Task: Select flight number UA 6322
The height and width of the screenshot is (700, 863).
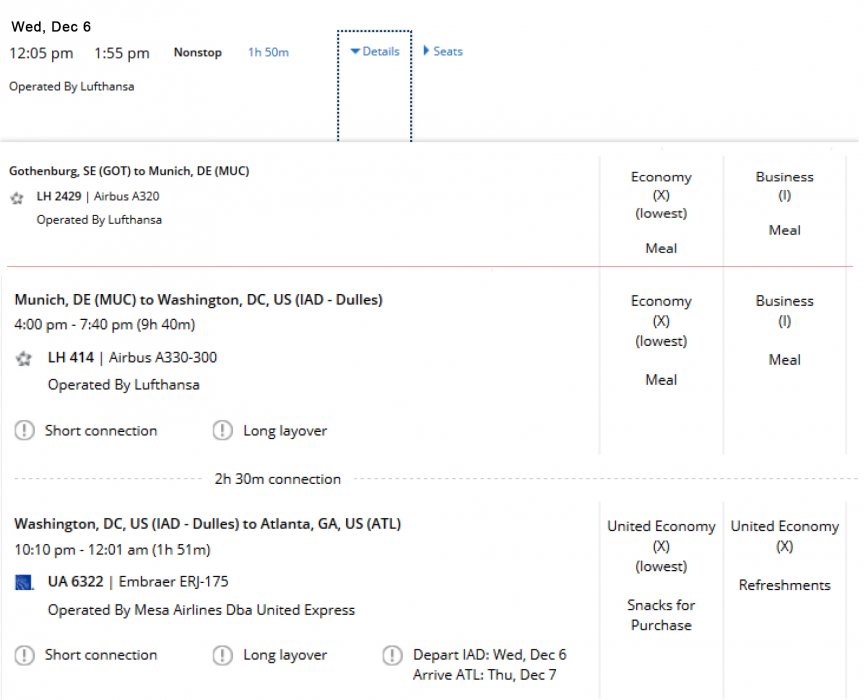Action: coord(75,582)
